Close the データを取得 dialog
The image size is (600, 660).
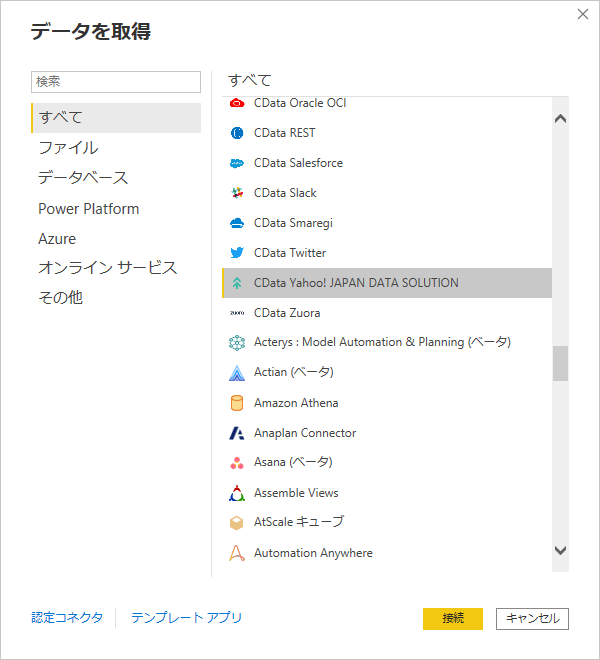click(583, 14)
